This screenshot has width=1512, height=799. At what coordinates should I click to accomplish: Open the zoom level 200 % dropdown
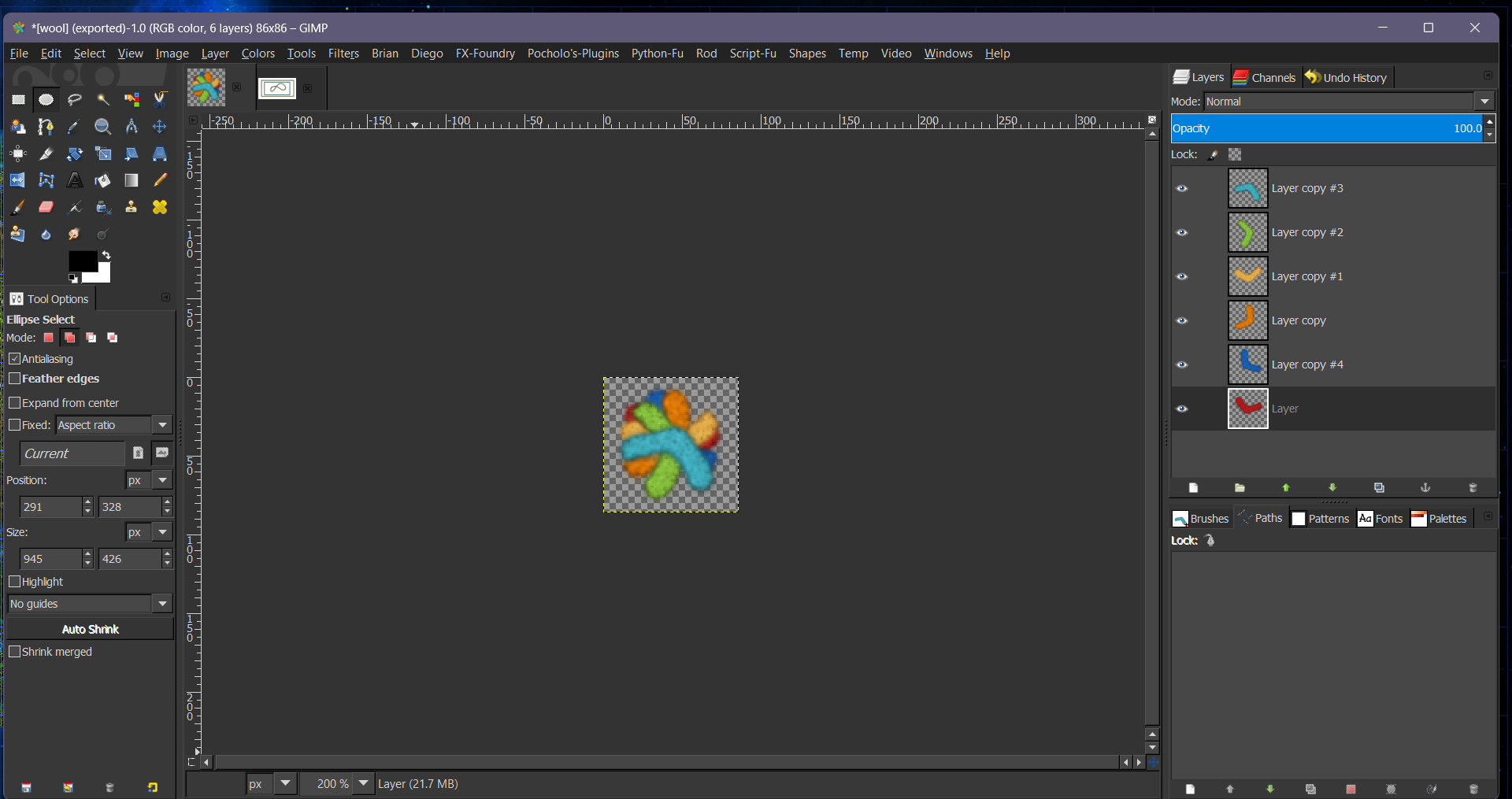click(x=363, y=783)
